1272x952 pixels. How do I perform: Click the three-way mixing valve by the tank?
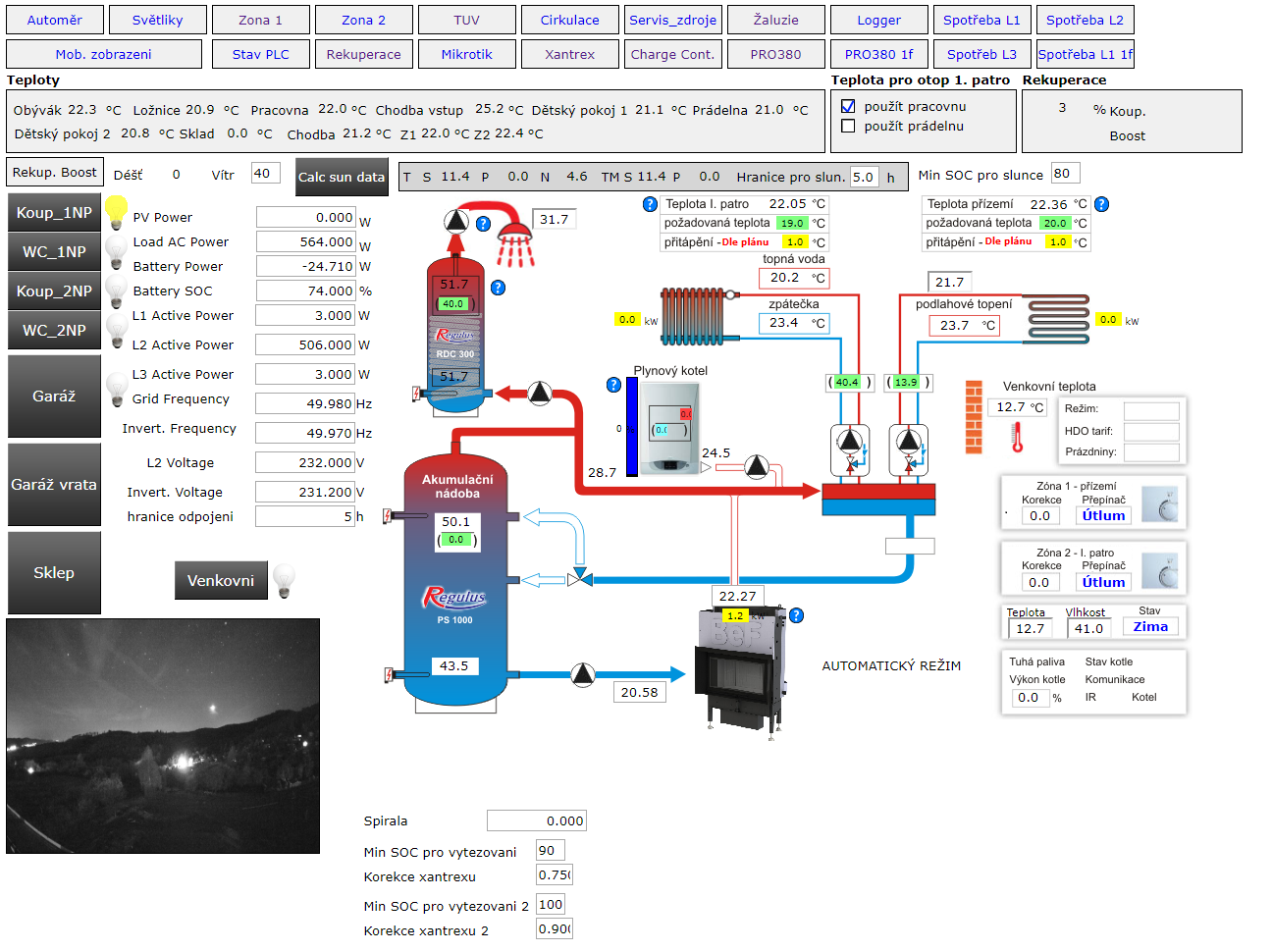[580, 578]
